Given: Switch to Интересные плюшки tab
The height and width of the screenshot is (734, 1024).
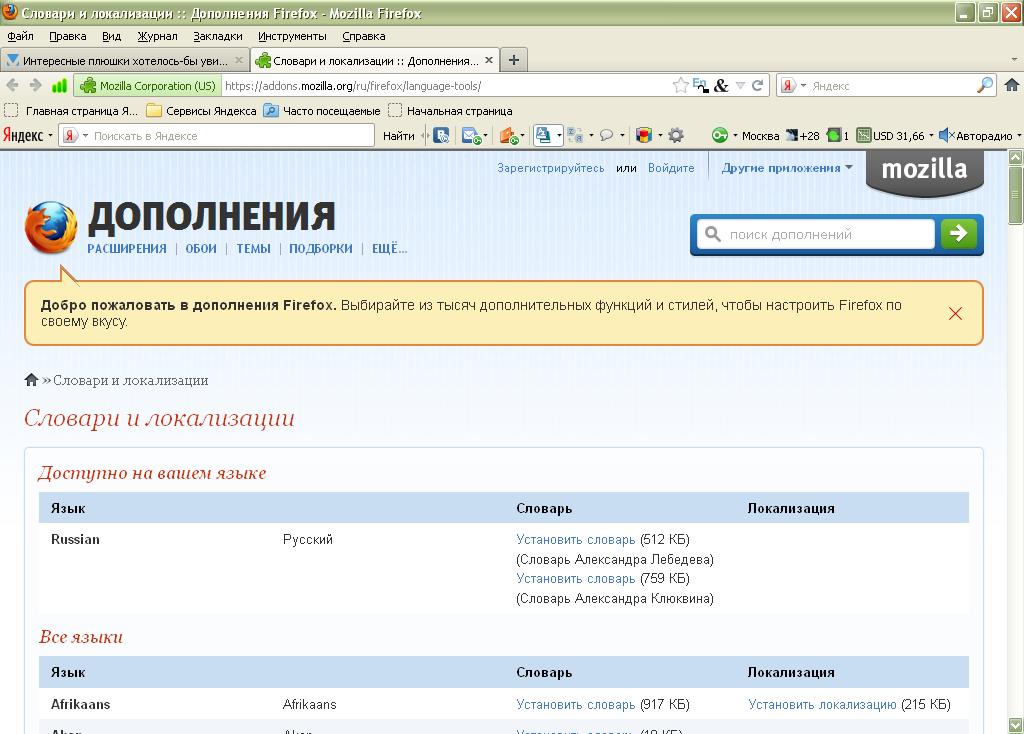Looking at the screenshot, I should [125, 61].
